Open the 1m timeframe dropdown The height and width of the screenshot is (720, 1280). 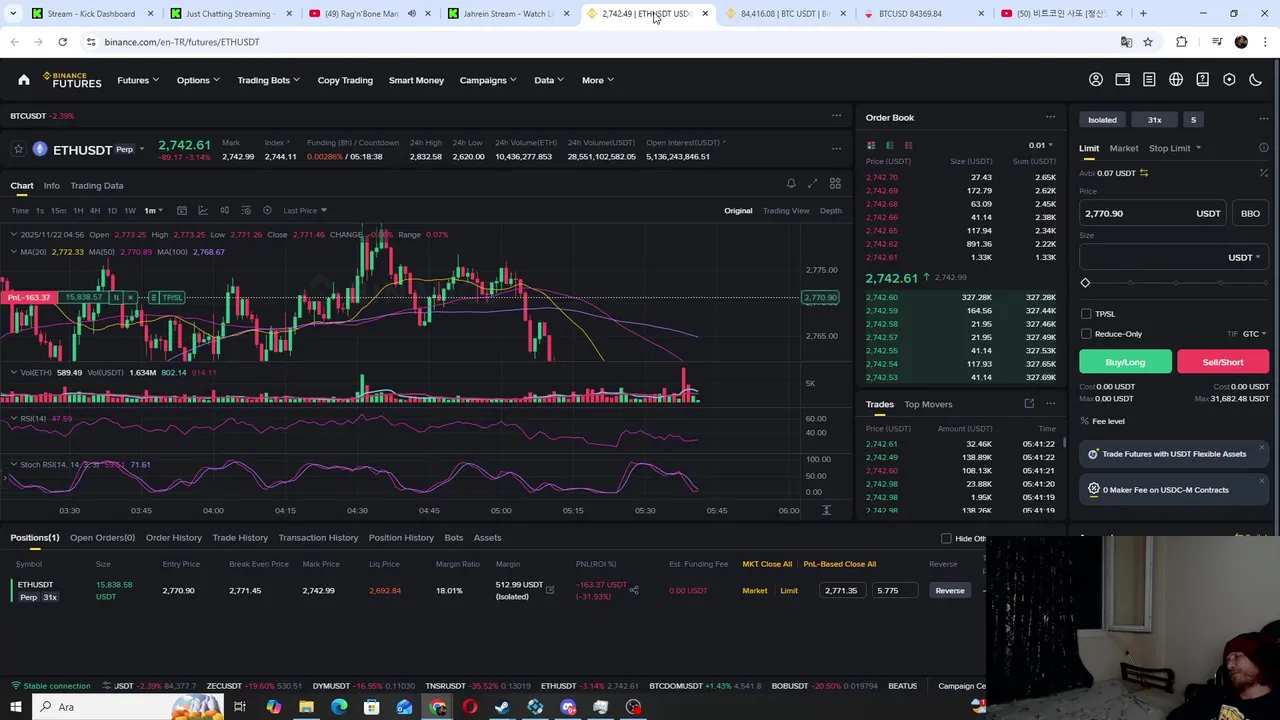point(153,210)
